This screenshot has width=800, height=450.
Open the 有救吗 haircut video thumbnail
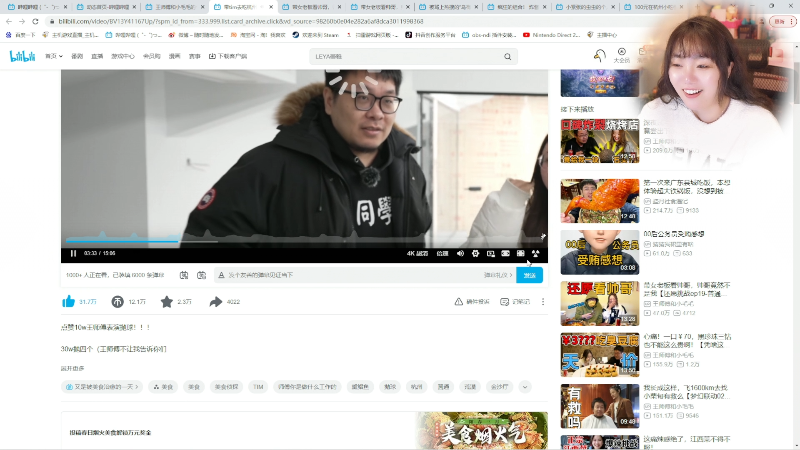599,406
